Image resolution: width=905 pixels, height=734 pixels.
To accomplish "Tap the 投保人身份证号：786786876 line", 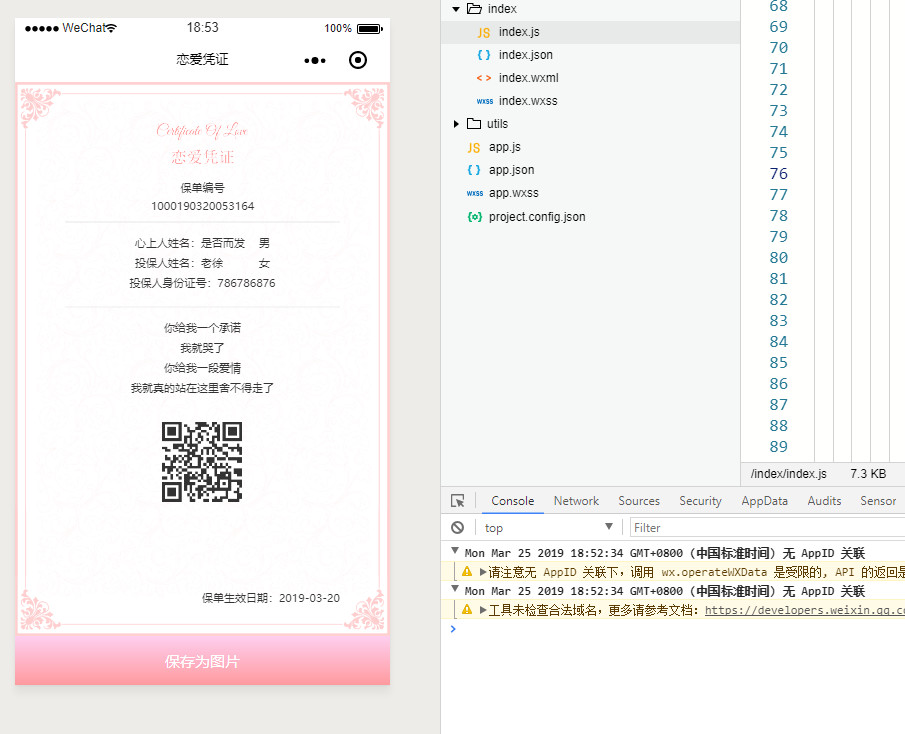I will (203, 283).
